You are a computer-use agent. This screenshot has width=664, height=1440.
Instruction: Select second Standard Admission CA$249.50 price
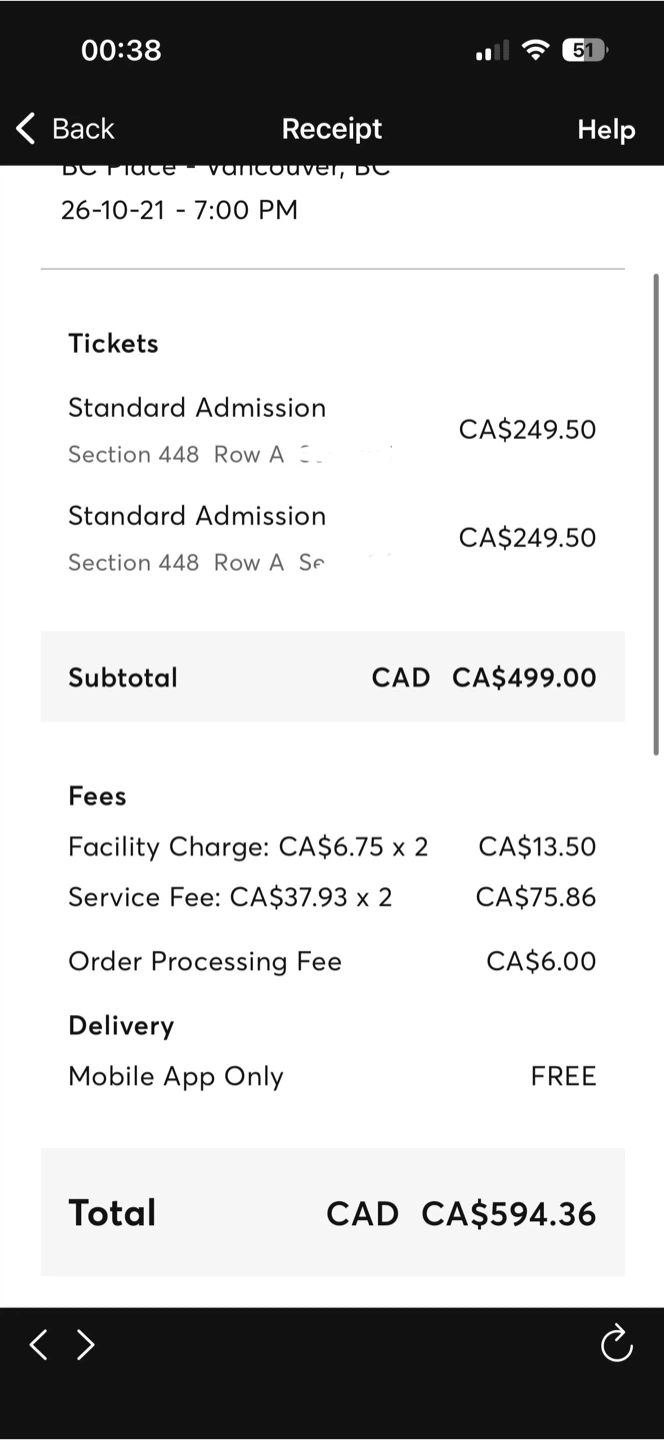527,538
